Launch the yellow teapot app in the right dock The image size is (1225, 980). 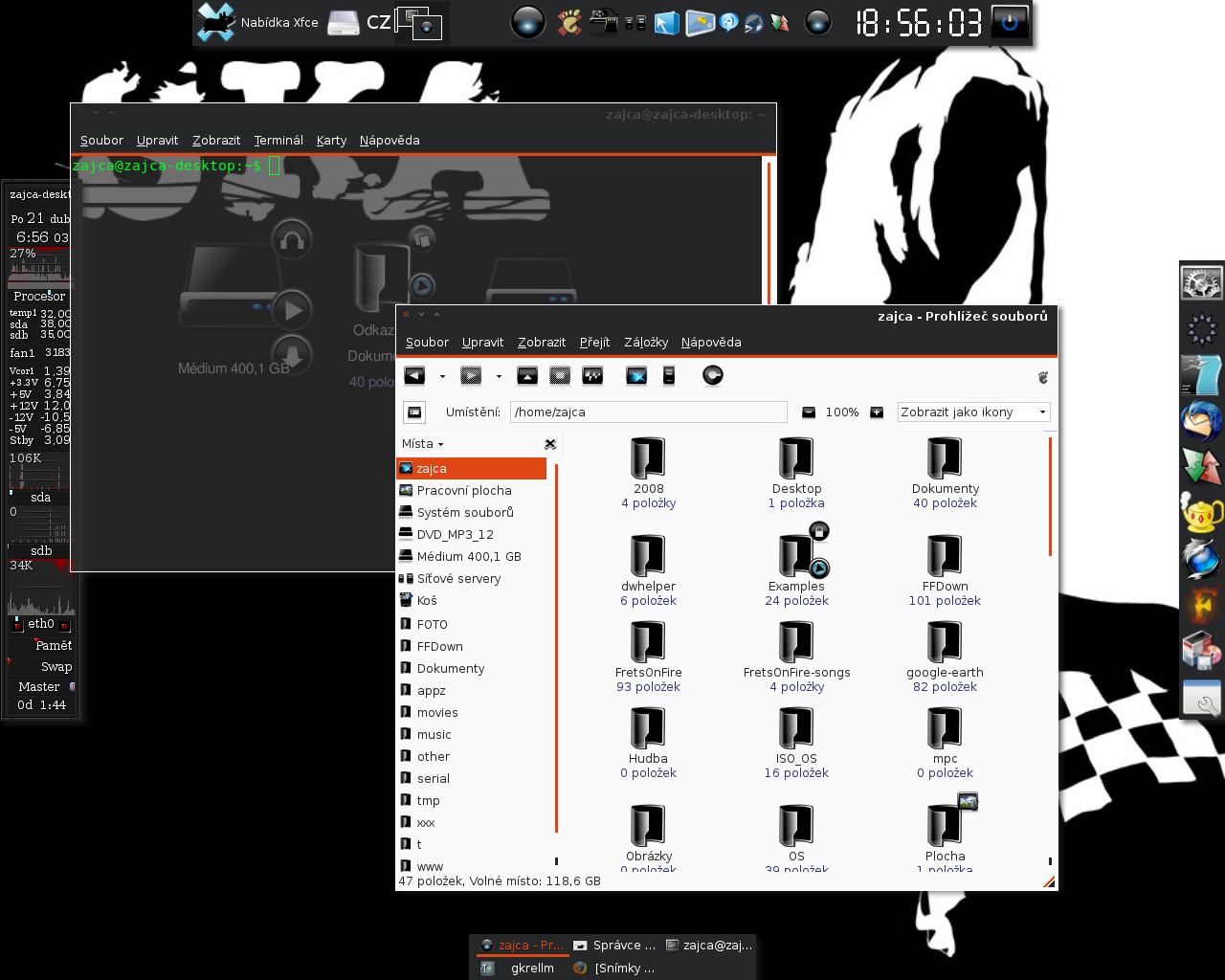(1202, 513)
